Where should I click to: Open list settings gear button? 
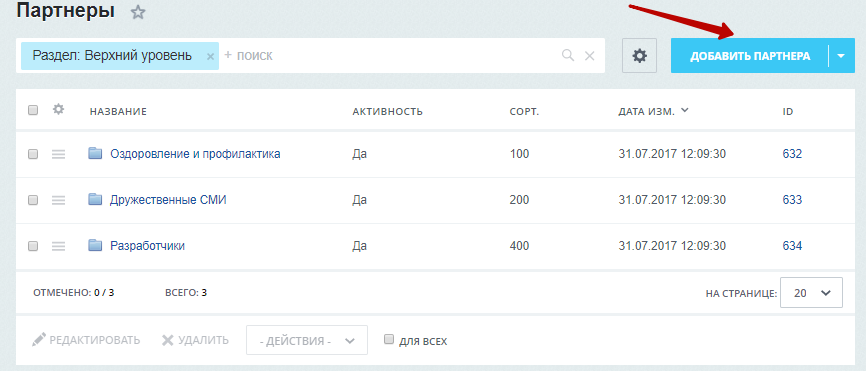(640, 56)
